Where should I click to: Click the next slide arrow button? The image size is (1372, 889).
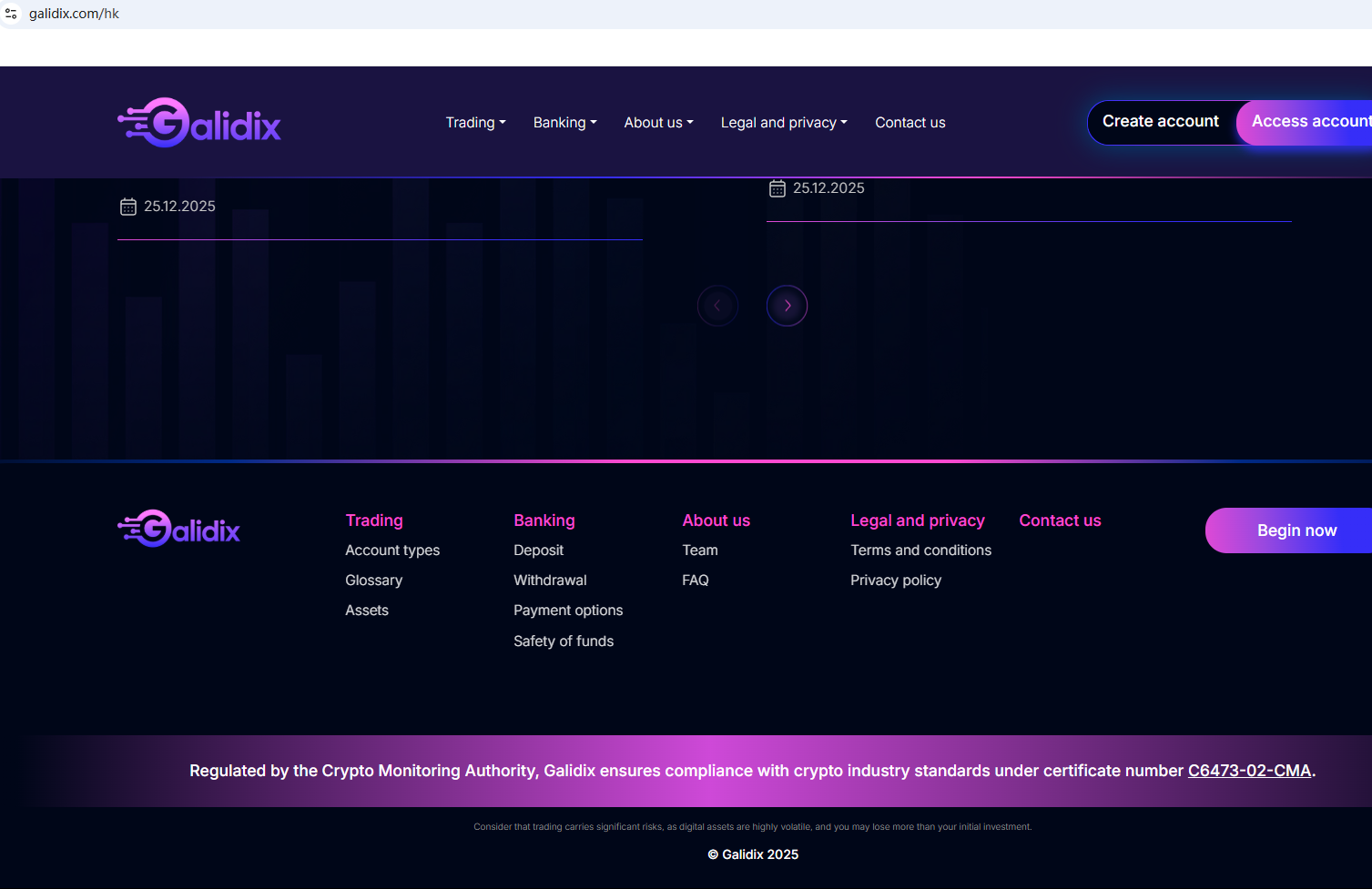pos(787,306)
